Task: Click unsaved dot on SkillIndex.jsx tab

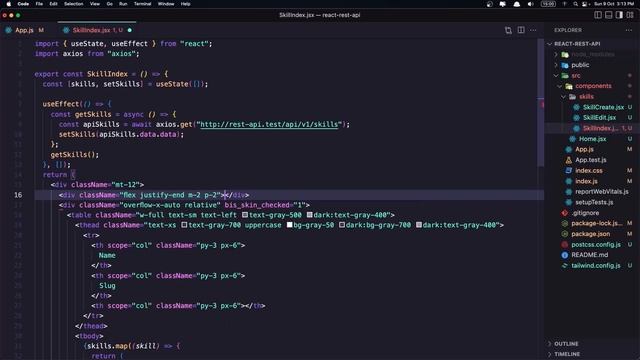Action: coord(130,30)
